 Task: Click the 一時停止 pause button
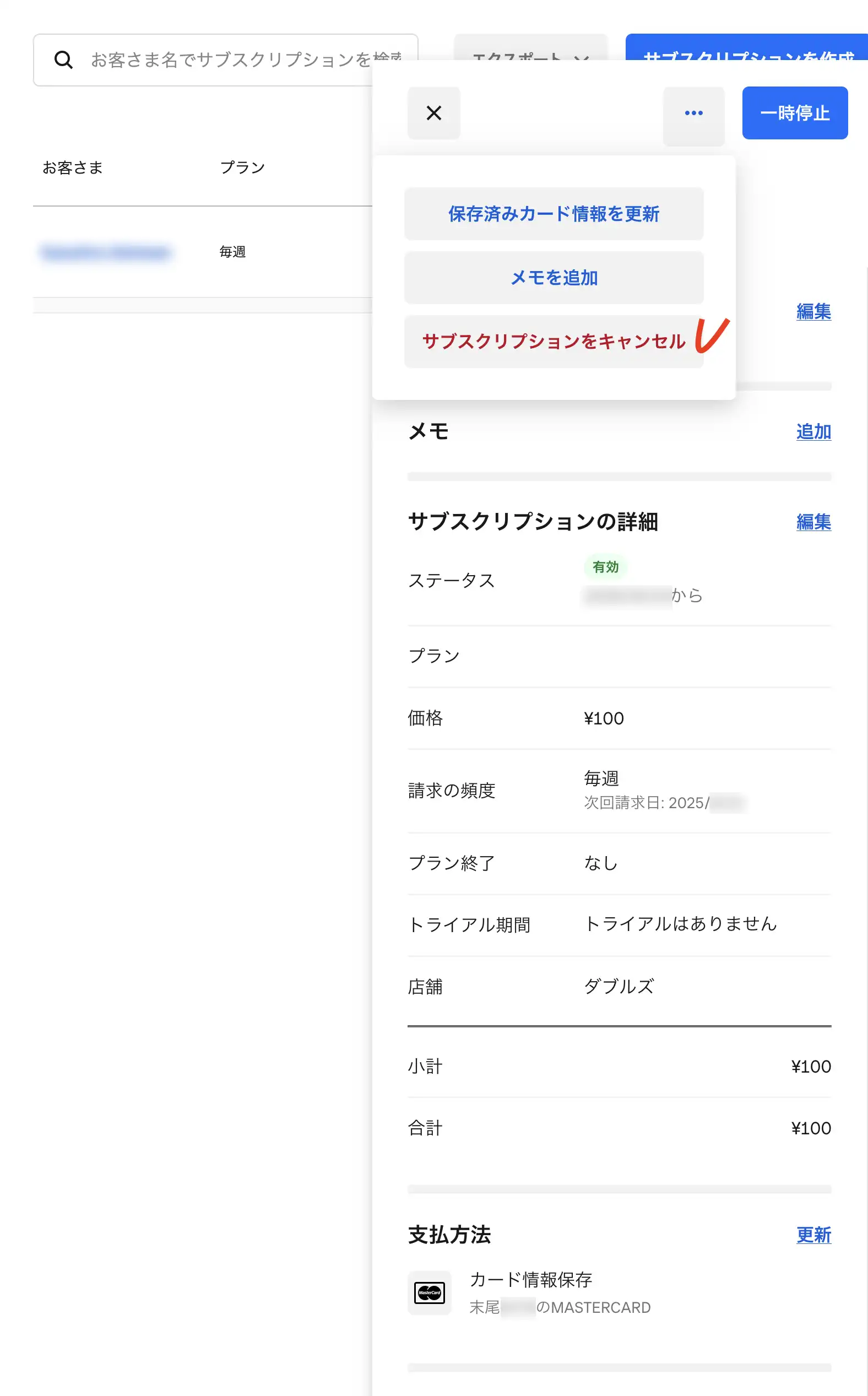coord(795,112)
